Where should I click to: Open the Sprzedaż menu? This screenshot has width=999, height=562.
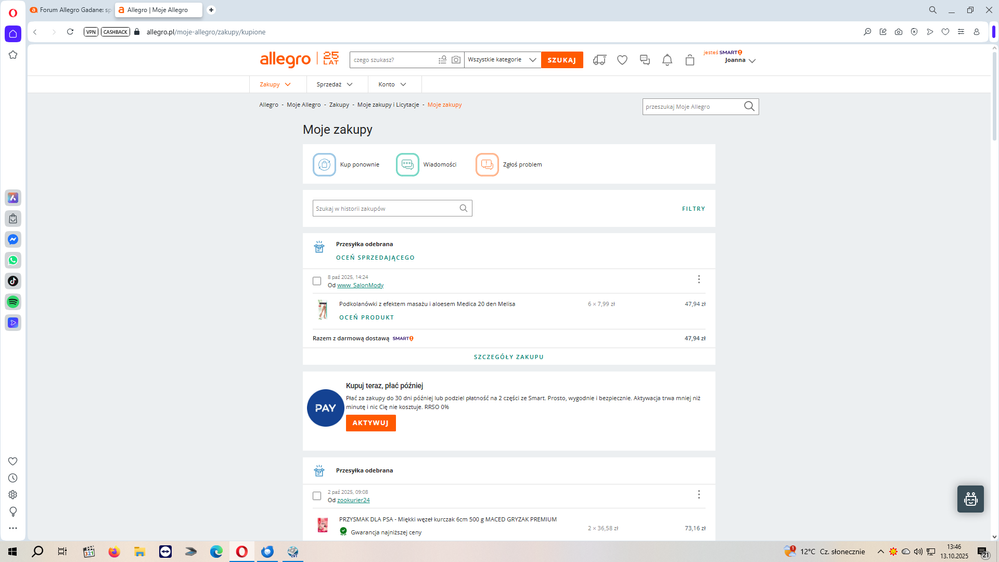pos(334,85)
